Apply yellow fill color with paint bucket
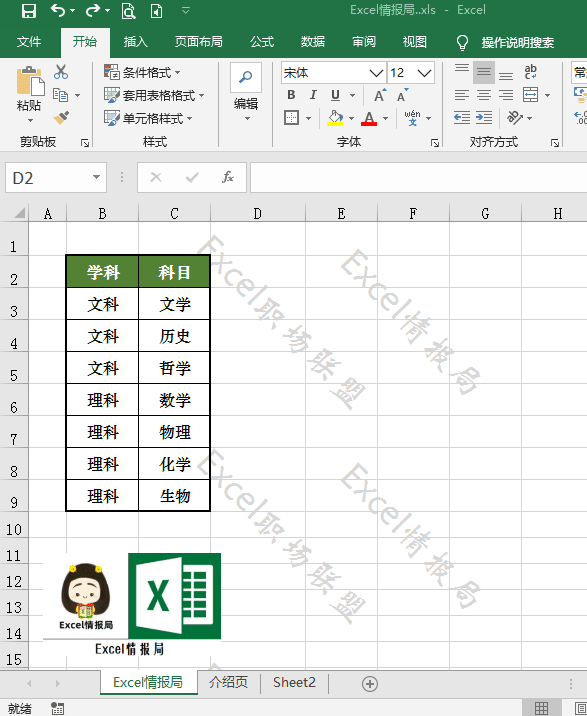587x716 pixels. 335,118
